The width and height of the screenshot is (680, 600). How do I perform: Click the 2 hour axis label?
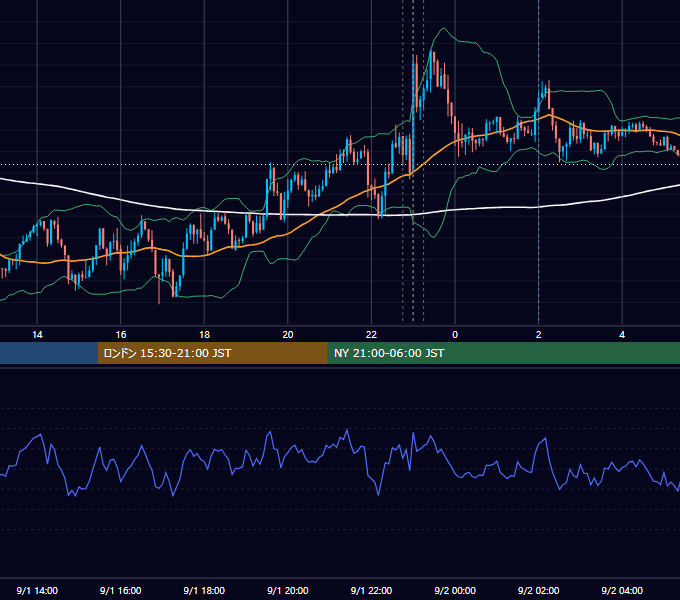click(539, 335)
